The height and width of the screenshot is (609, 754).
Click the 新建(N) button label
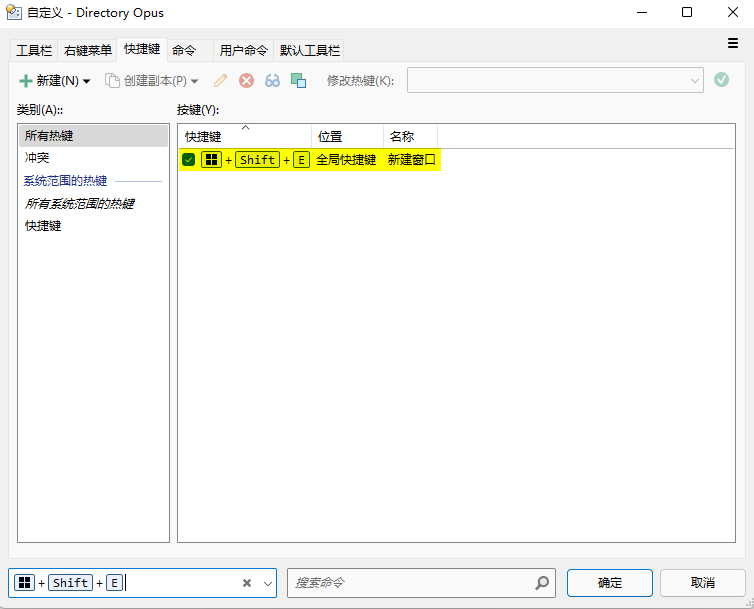(x=57, y=81)
